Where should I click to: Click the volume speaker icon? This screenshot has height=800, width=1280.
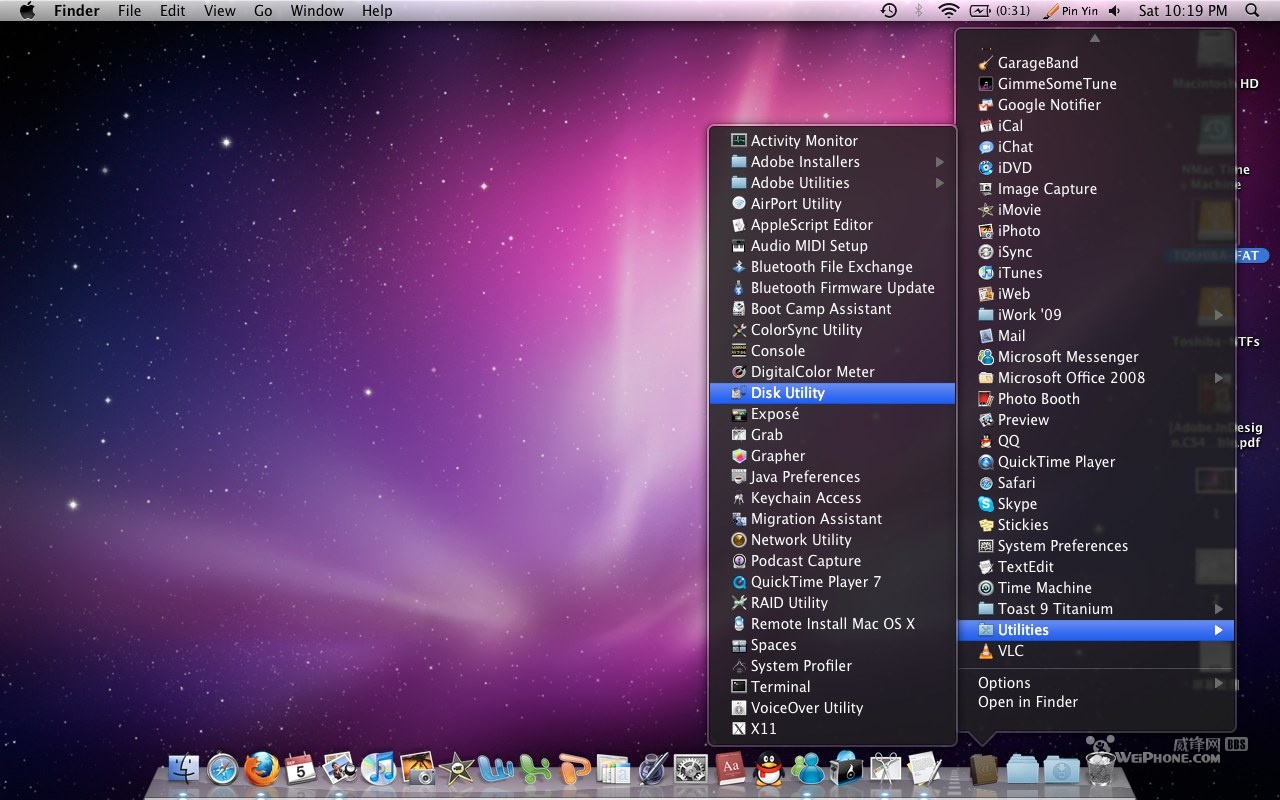tap(1113, 11)
